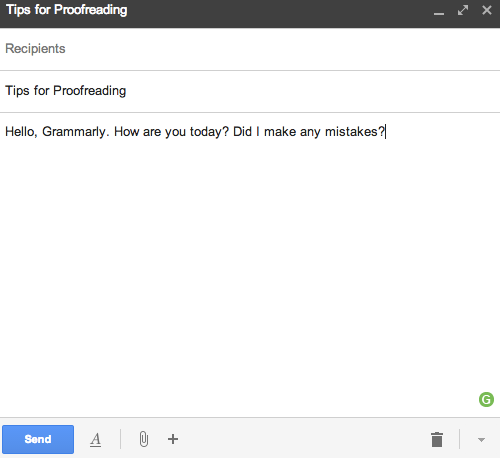Image resolution: width=500 pixels, height=458 pixels.
Task: Click the blue Send button
Action: pos(38,439)
